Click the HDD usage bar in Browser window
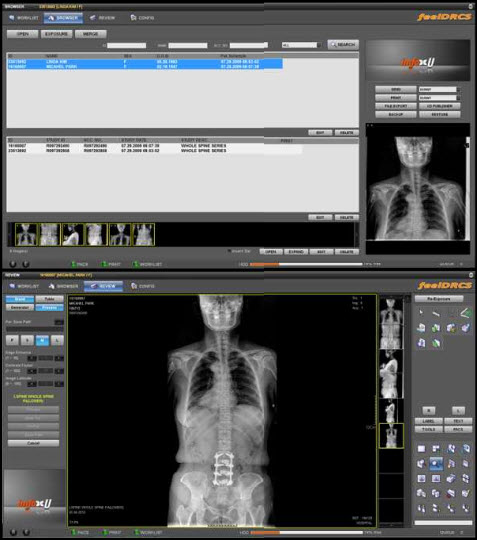477x540 pixels. pos(306,264)
